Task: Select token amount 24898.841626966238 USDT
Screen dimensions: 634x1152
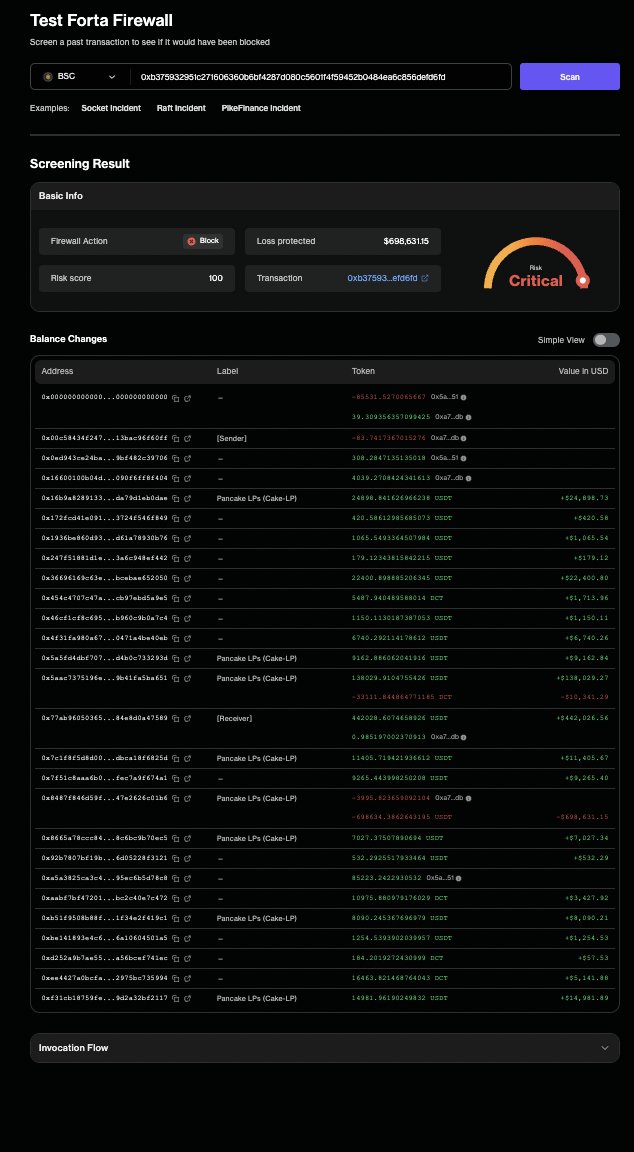Action: tap(402, 498)
